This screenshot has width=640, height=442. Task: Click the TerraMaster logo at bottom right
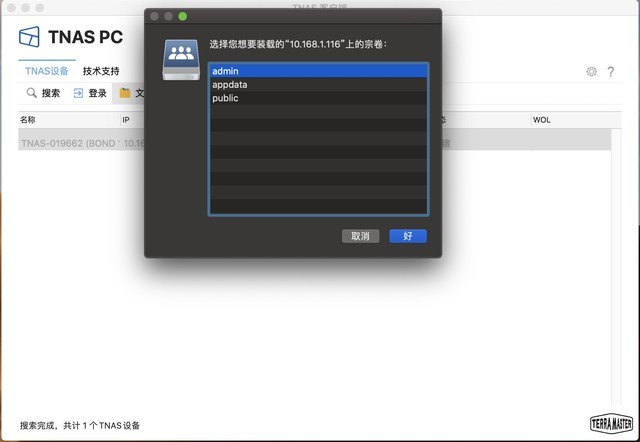[611, 424]
